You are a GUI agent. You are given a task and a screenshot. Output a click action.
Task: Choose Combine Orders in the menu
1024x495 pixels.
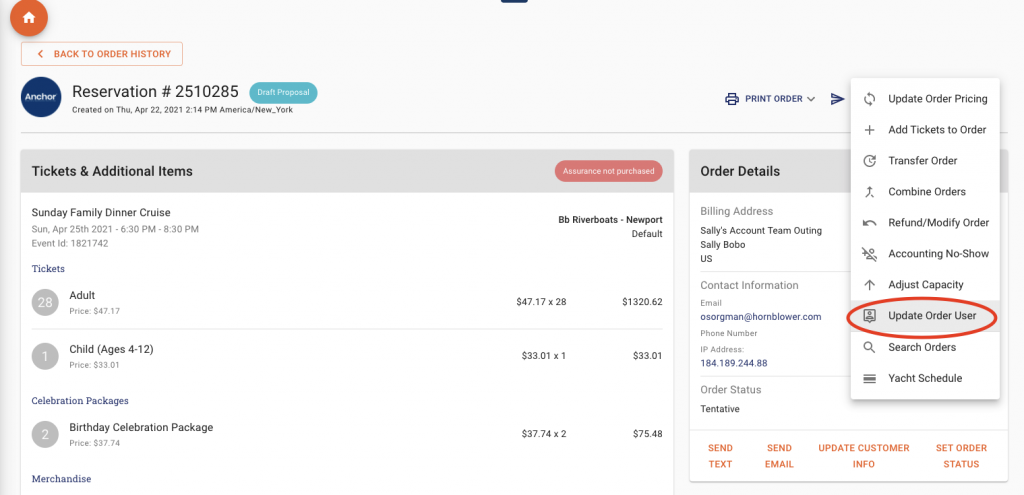(925, 192)
